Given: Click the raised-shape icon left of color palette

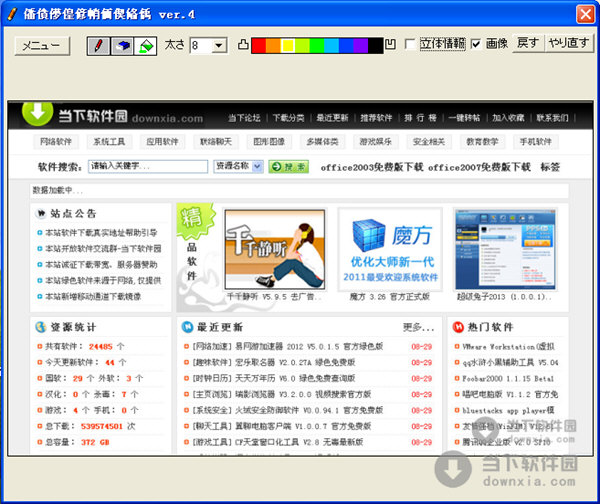Looking at the screenshot, I should 243,45.
